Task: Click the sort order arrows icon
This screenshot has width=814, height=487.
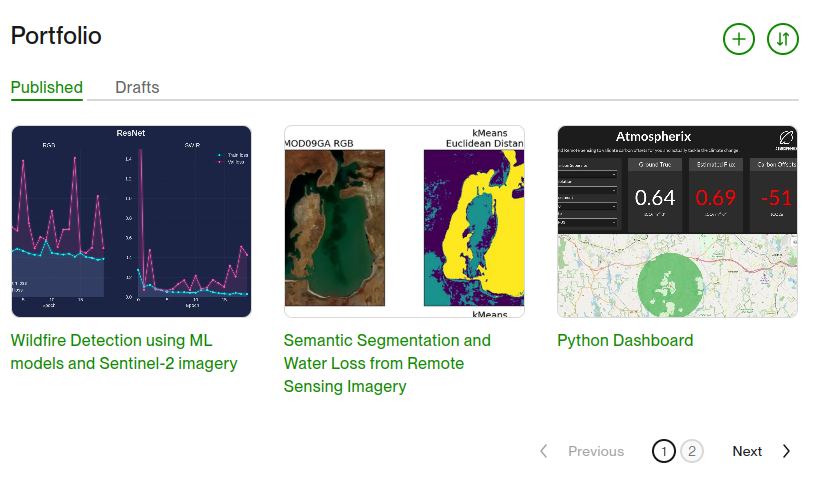Action: point(782,39)
